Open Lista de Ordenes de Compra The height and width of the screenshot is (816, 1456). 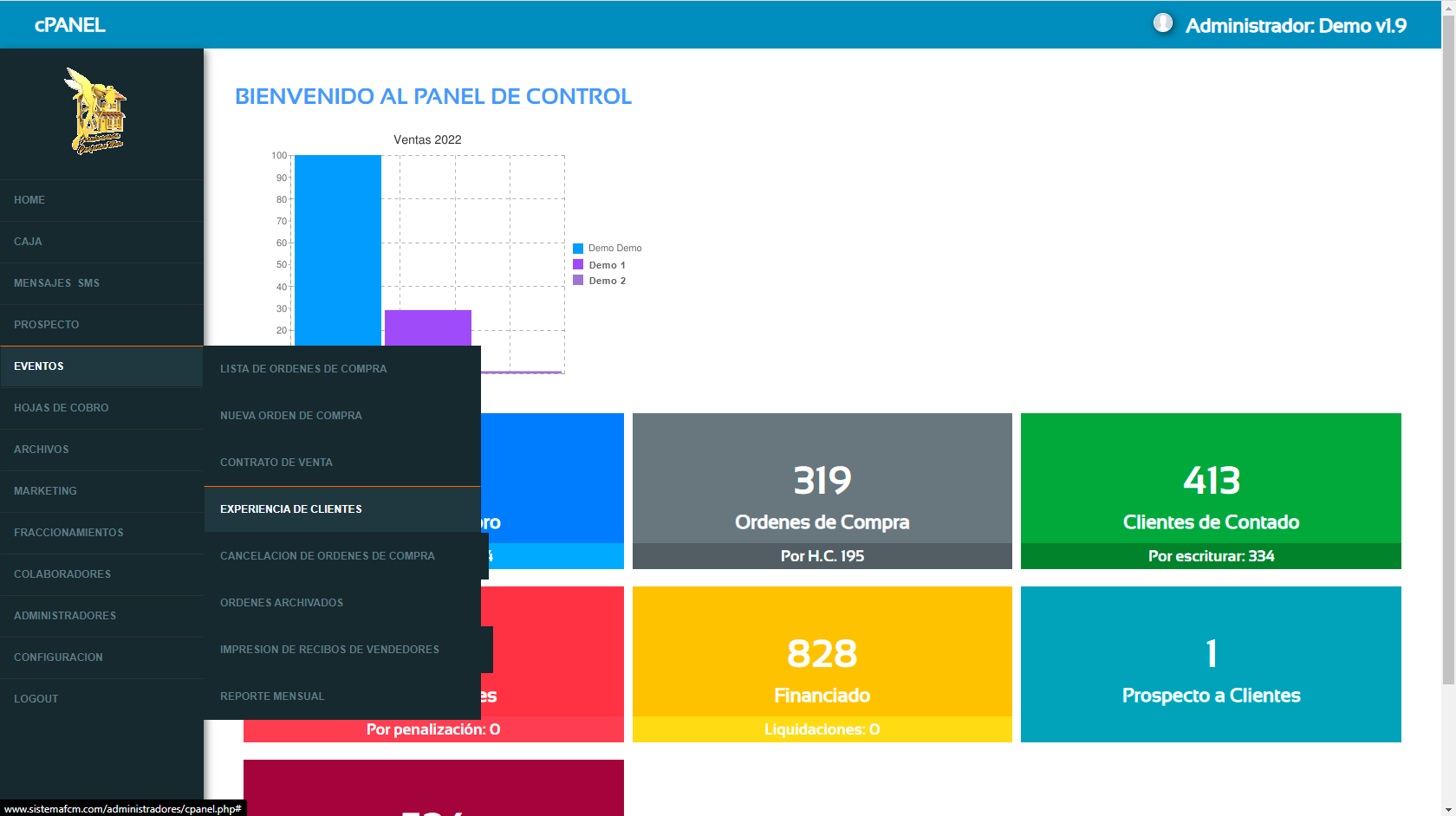[x=303, y=369]
